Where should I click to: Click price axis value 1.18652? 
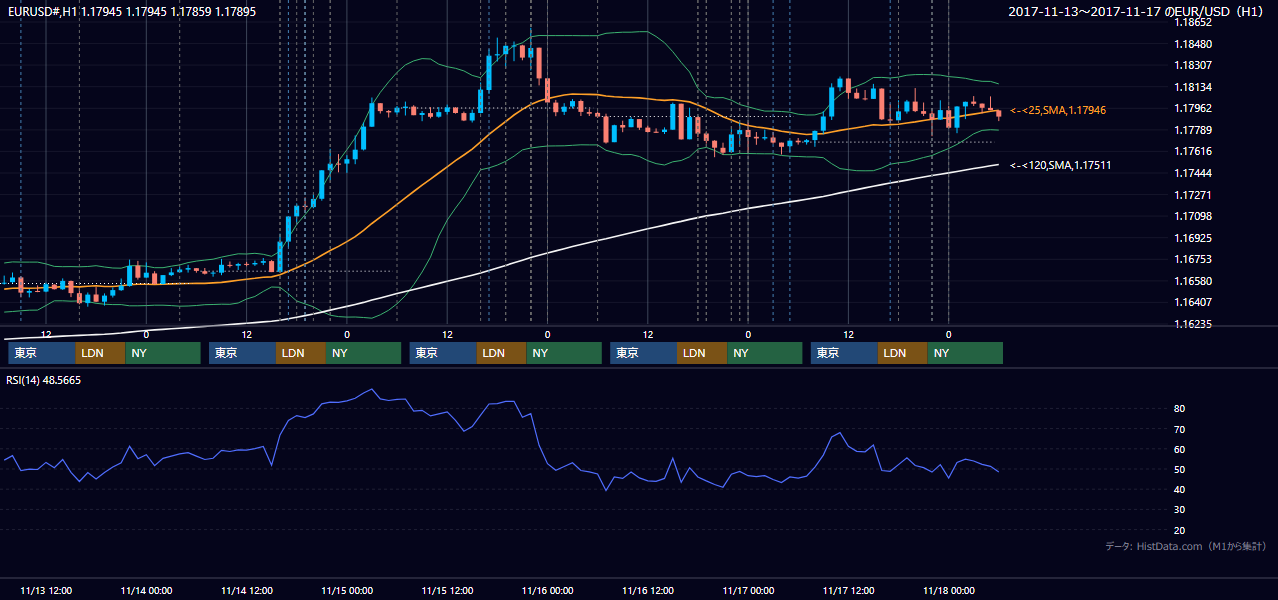tap(1193, 22)
